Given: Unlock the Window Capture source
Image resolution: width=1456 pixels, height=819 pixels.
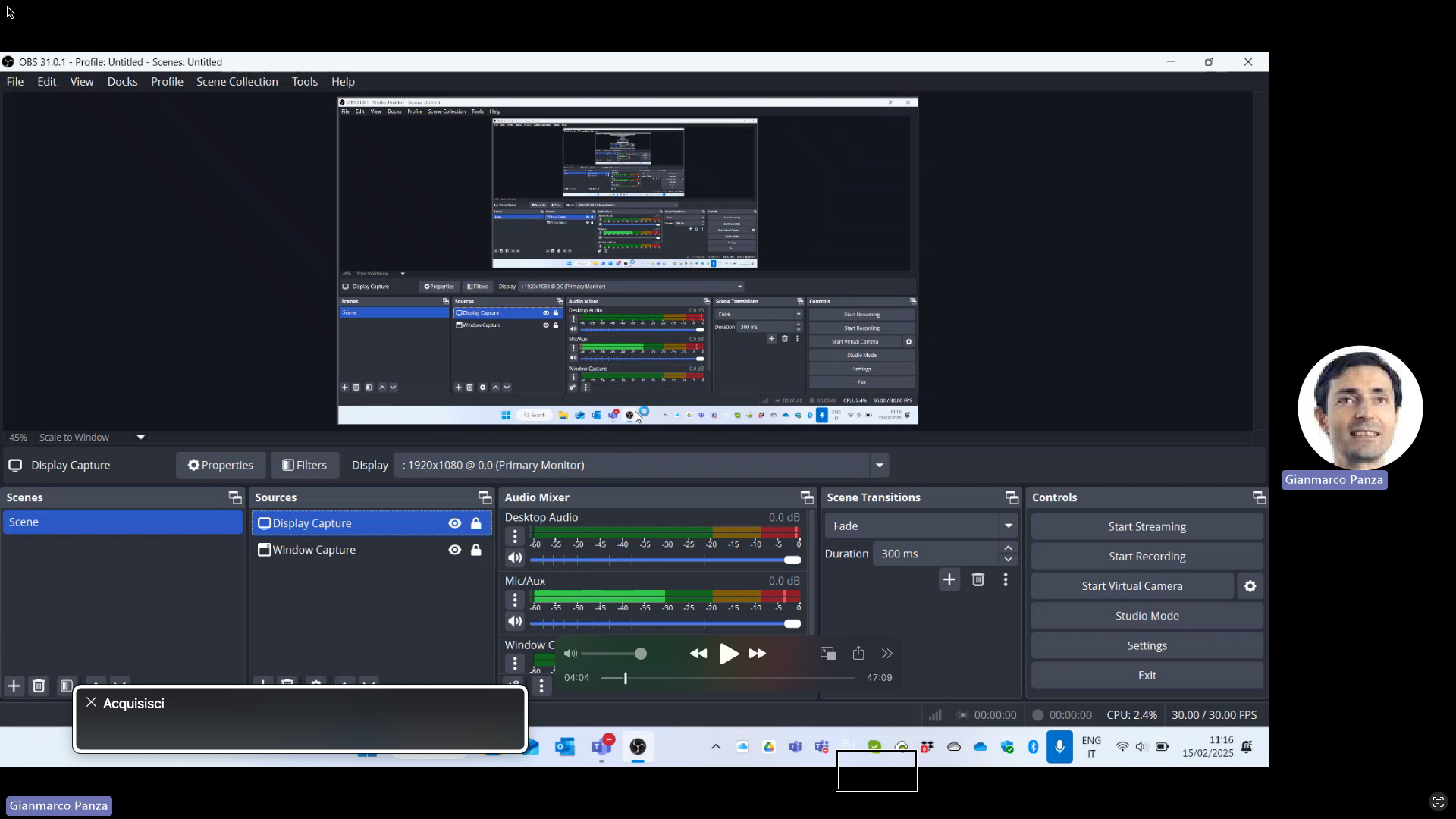Looking at the screenshot, I should pyautogui.click(x=476, y=550).
